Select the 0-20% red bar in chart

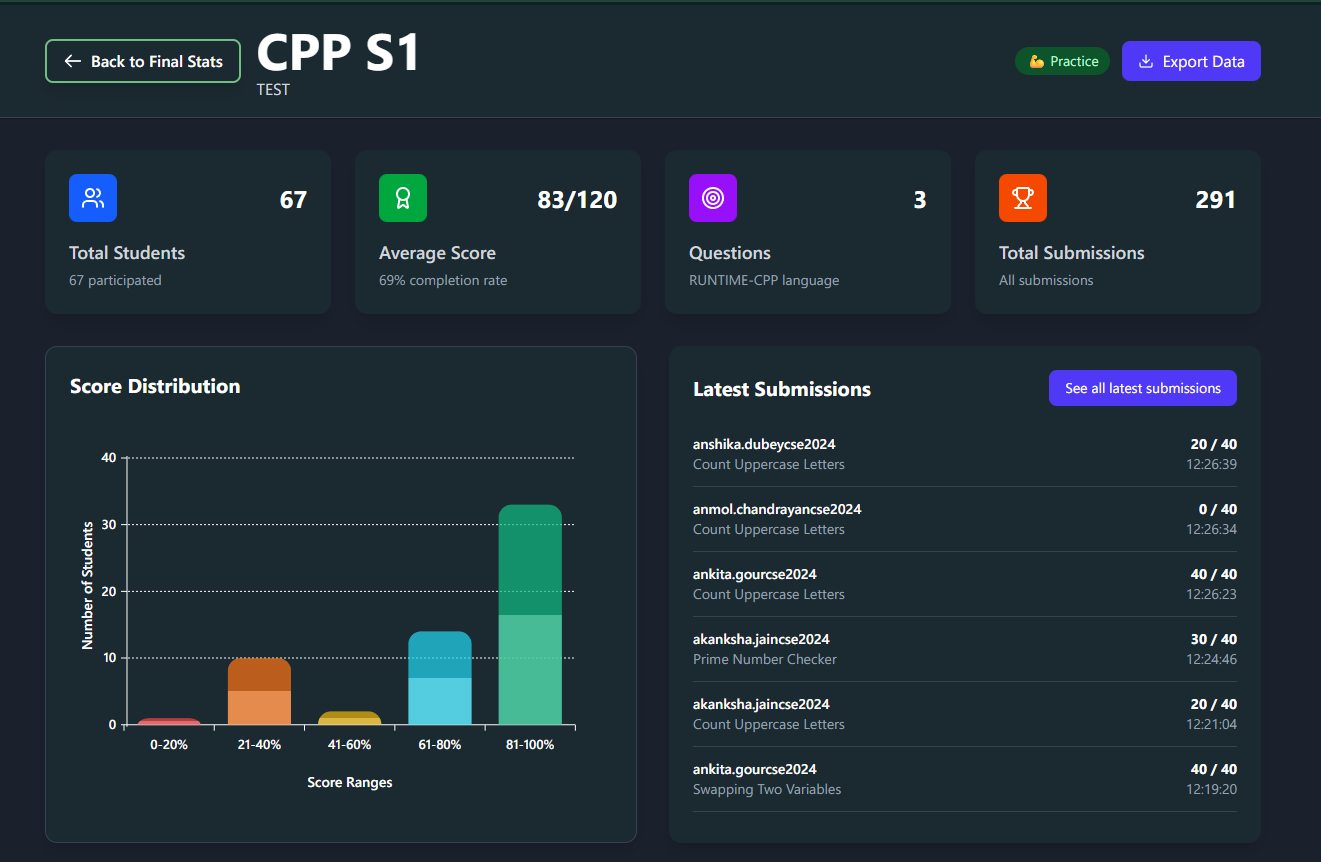point(169,721)
